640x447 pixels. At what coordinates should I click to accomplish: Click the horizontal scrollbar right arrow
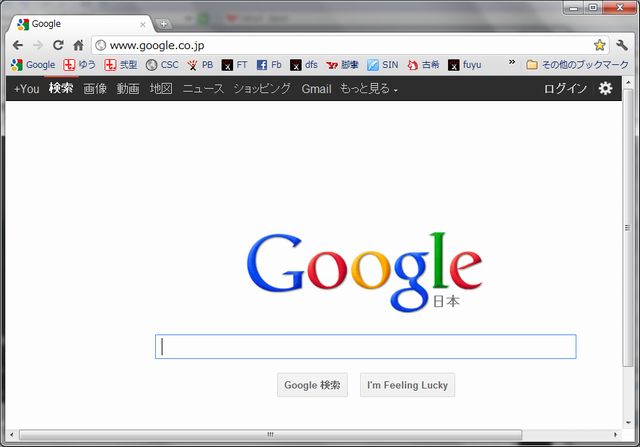pyautogui.click(x=616, y=435)
